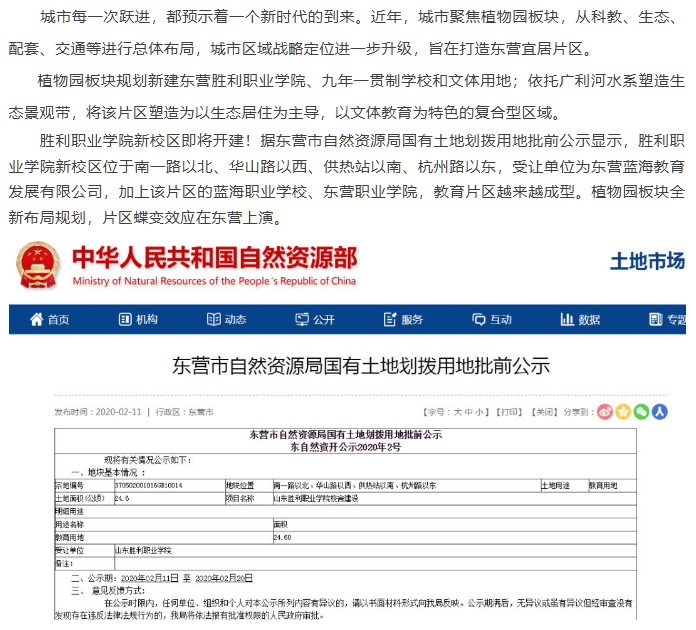This screenshot has width=696, height=630.
Task: Click the publish date 2020-02-11
Action: tap(119, 412)
